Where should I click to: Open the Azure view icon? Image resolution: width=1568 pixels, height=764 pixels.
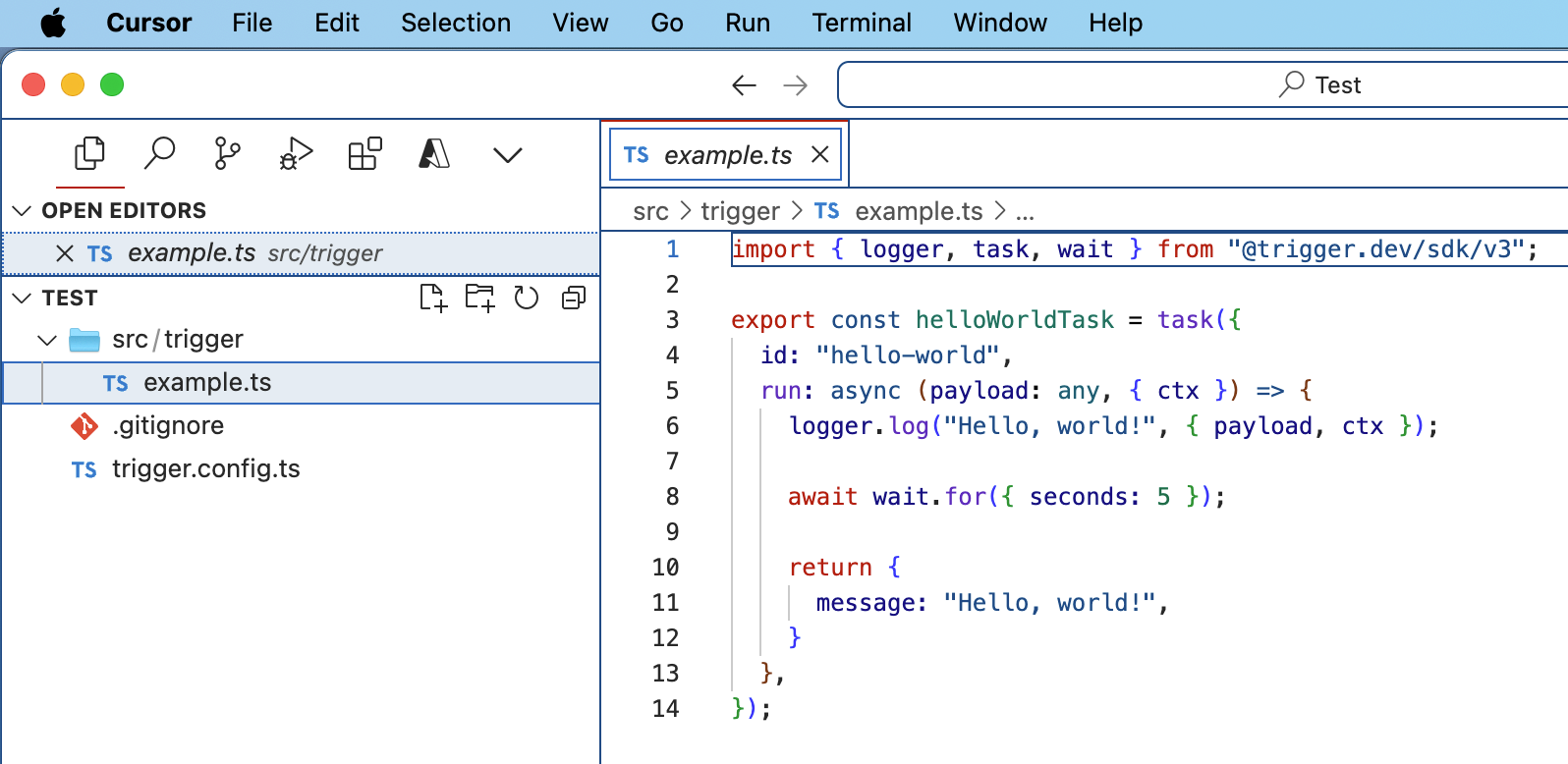click(x=434, y=153)
